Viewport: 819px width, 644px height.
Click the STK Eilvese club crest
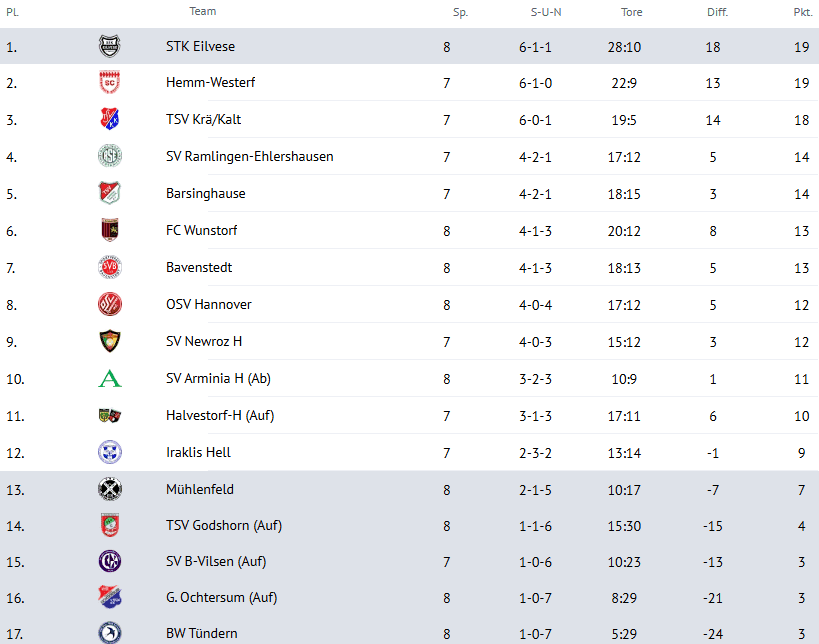click(x=109, y=46)
